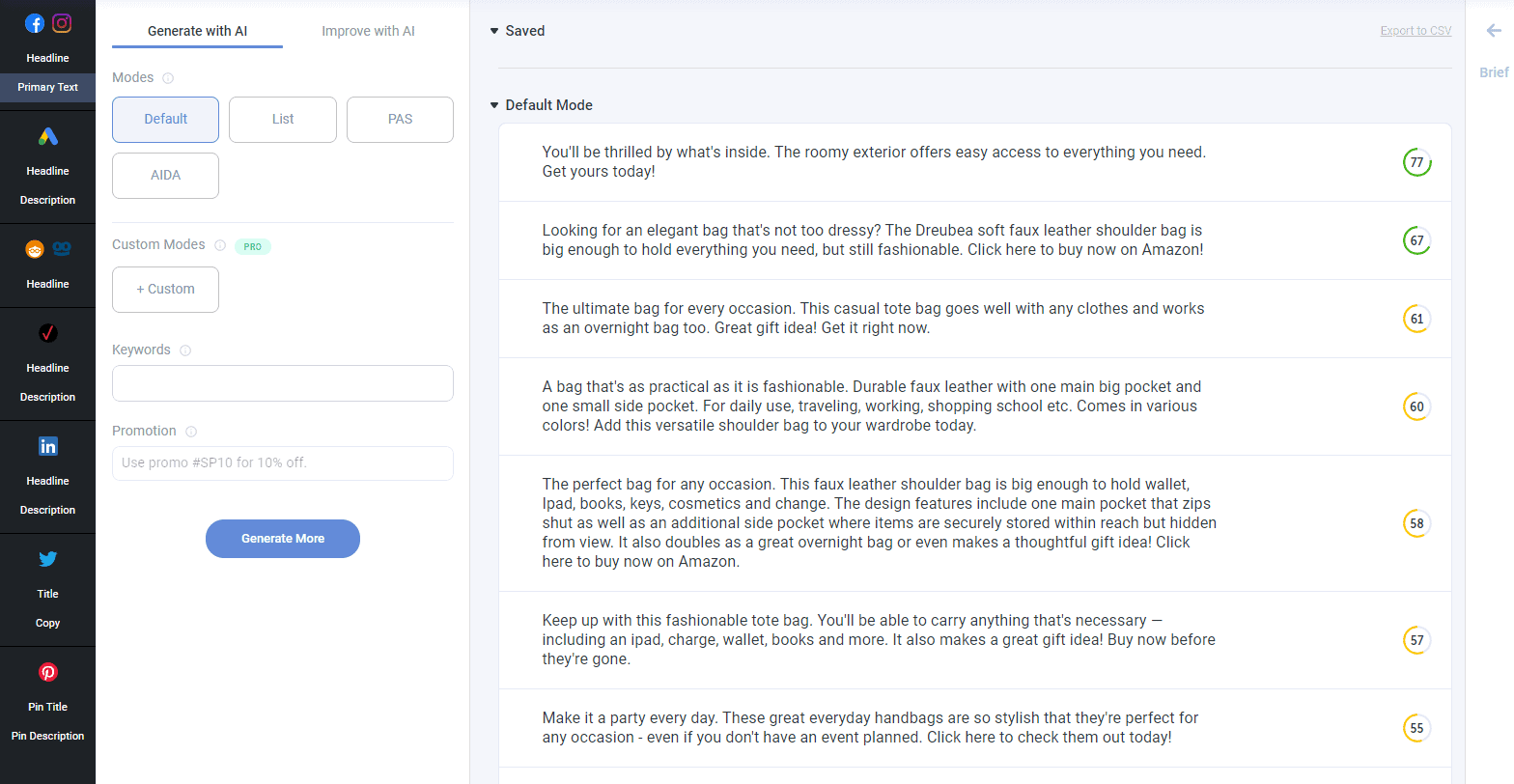Click the back arrow above Brief
Screen dimensions: 1514x784
1494,31
